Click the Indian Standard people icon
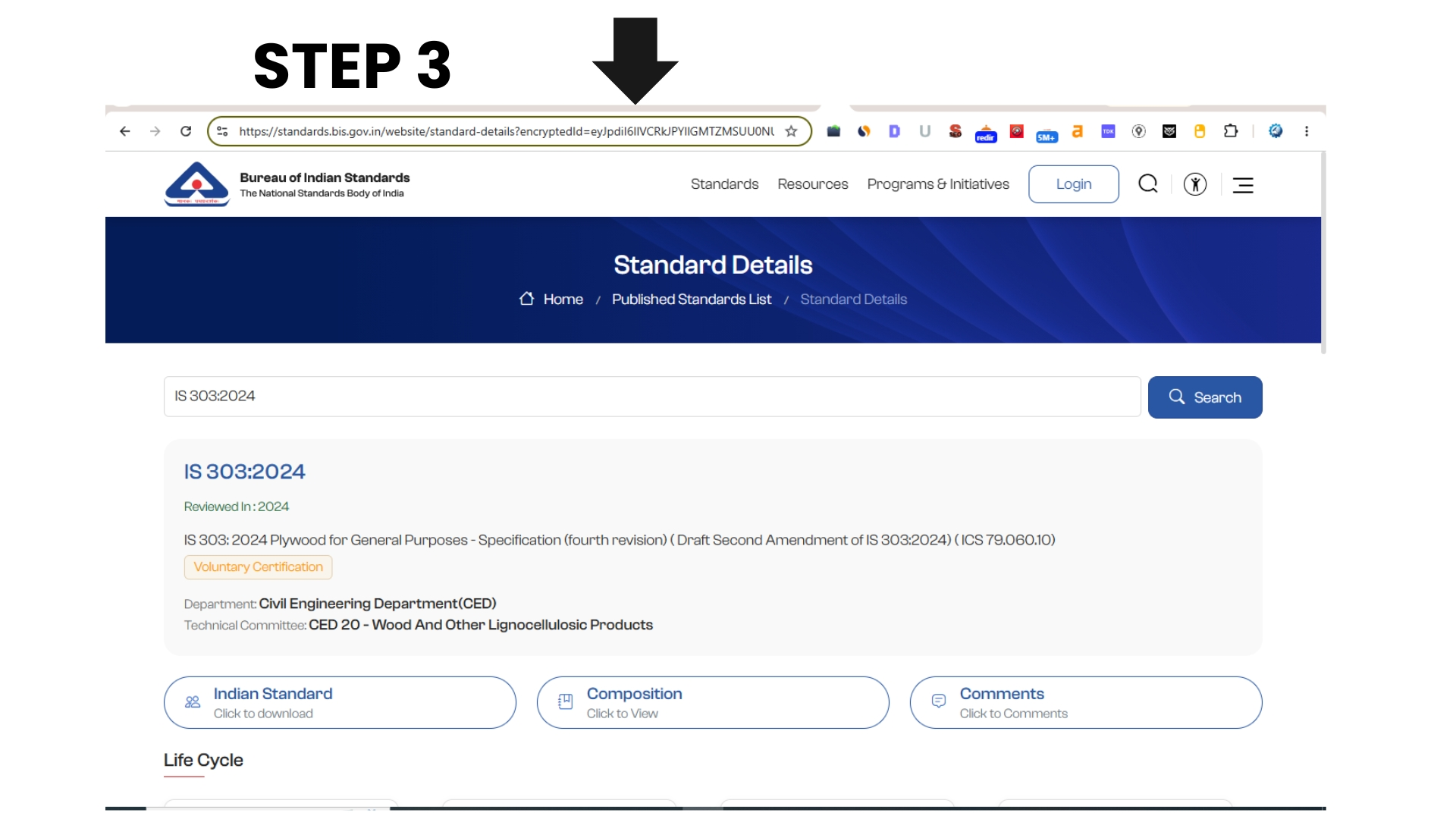The height and width of the screenshot is (819, 1456). [x=193, y=702]
